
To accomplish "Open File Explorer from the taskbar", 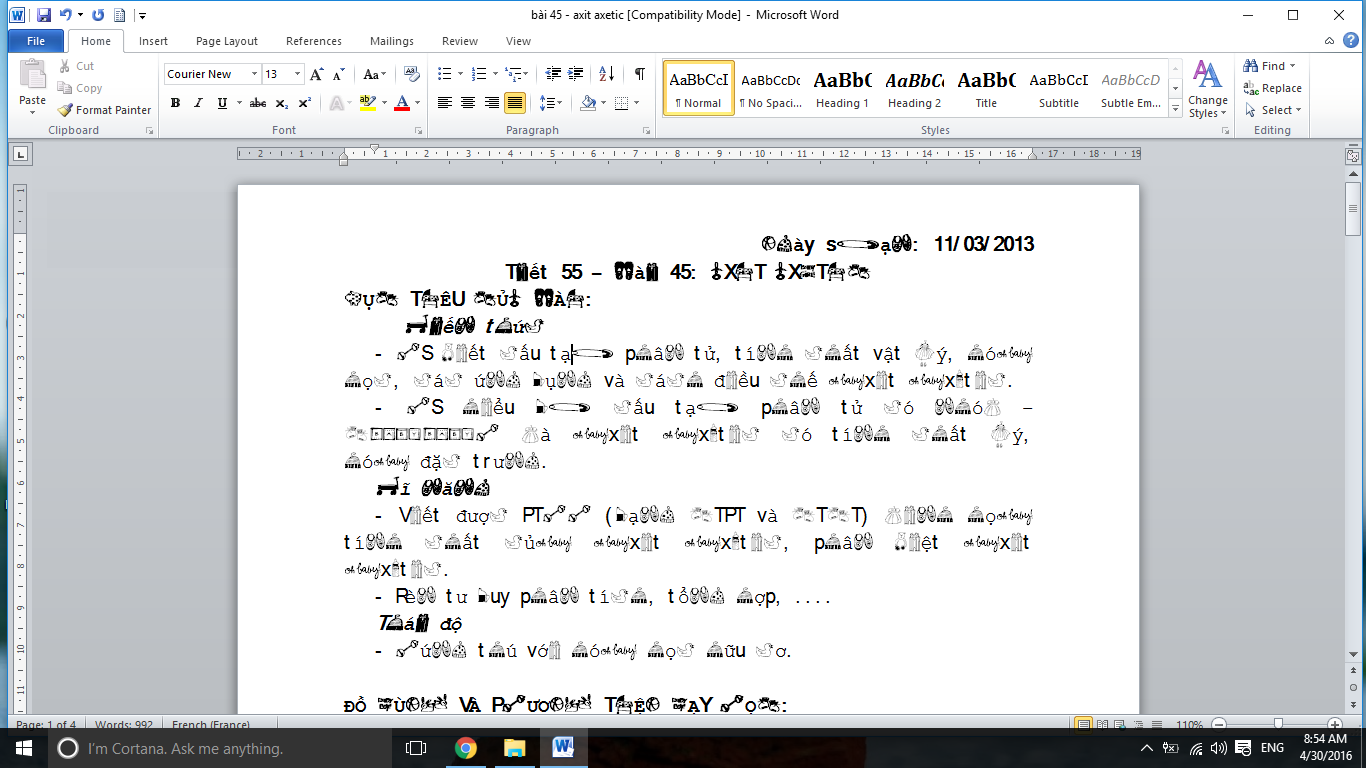I will click(514, 748).
